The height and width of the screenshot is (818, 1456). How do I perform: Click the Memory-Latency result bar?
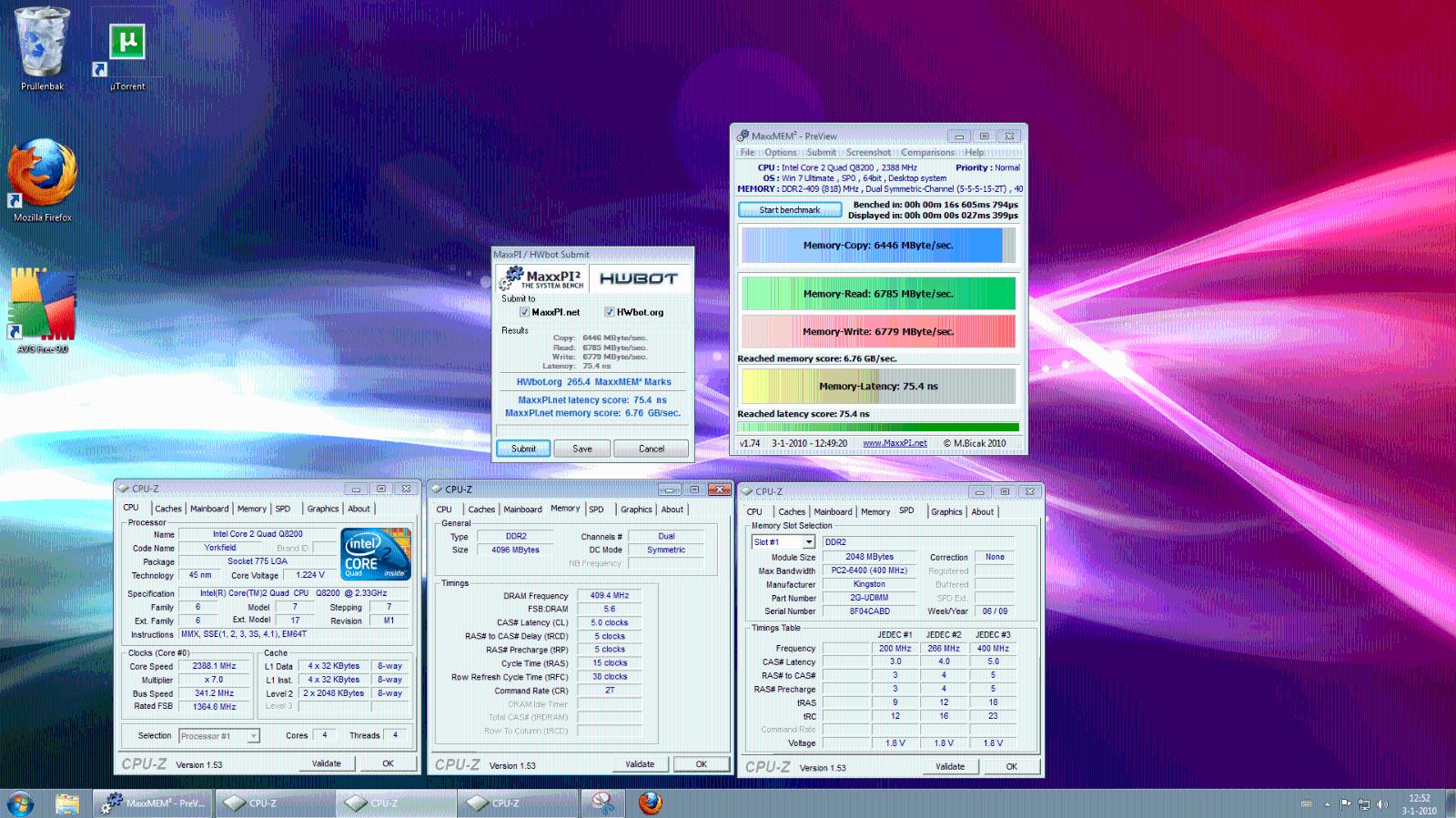tap(878, 386)
